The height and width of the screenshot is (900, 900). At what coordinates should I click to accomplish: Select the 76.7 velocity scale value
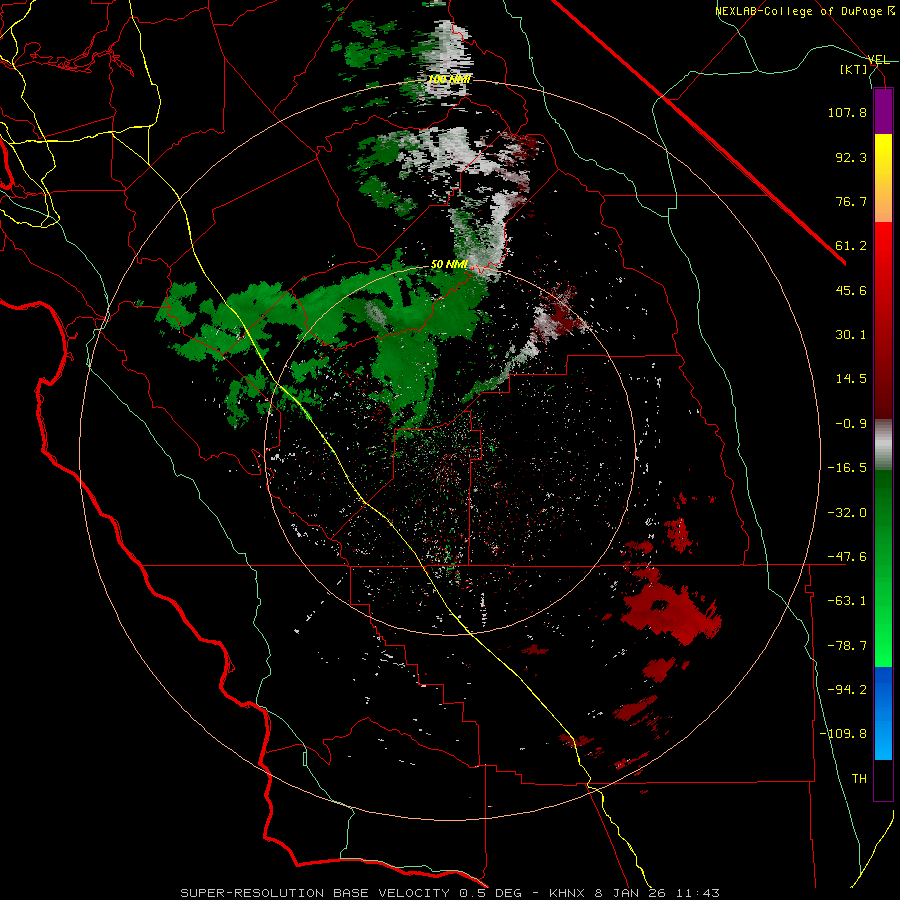click(851, 201)
